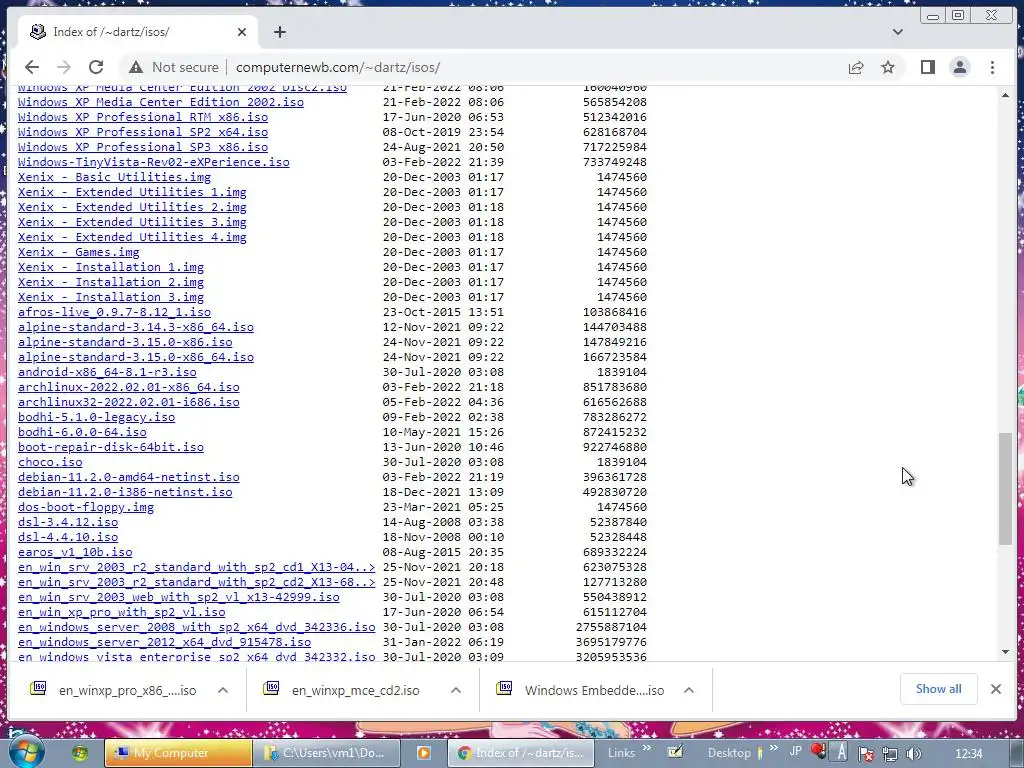Viewport: 1024px width, 768px height.
Task: Open debian-11.2.0-amd64-netinst.iso link
Action: (129, 477)
